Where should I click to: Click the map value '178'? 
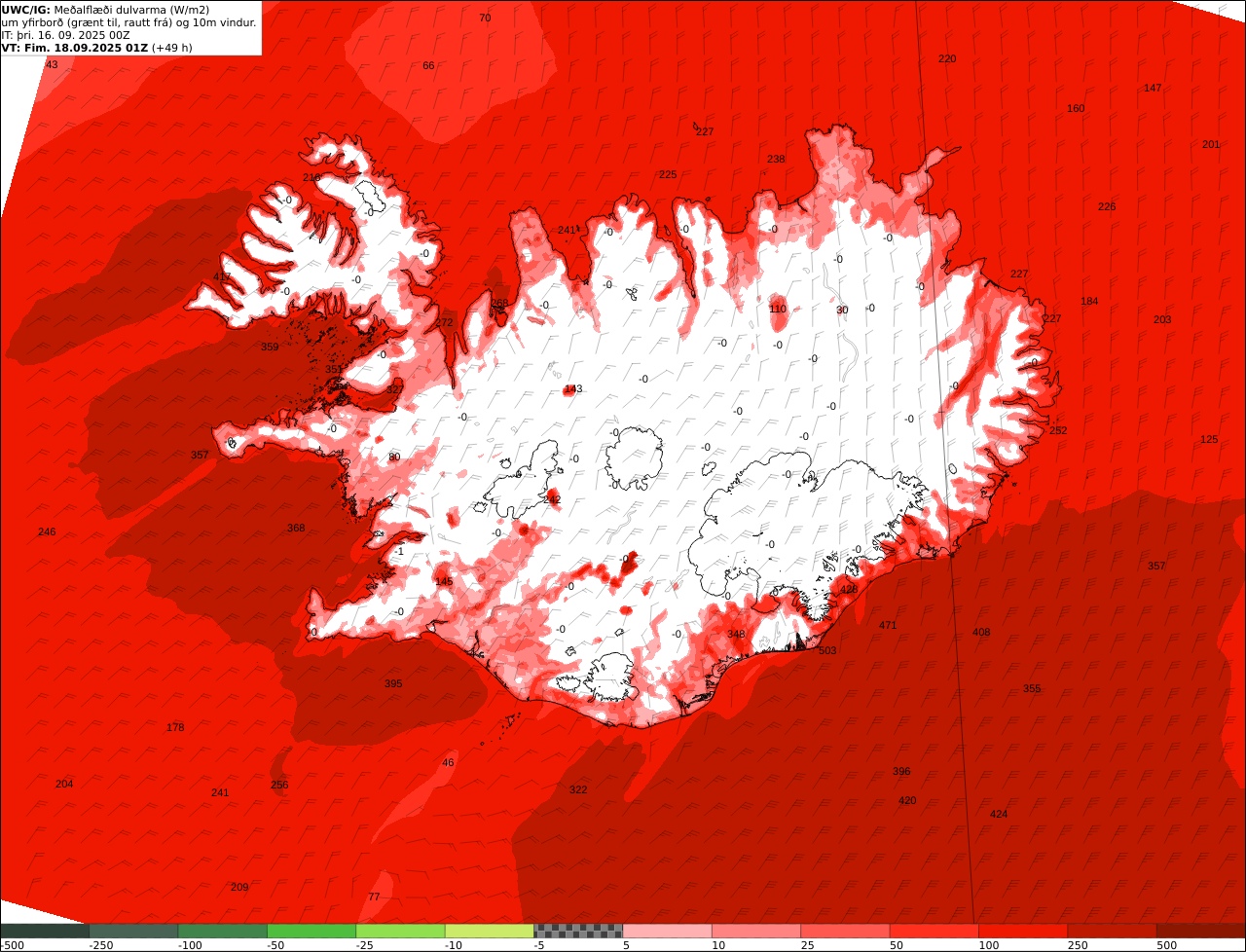pyautogui.click(x=175, y=727)
